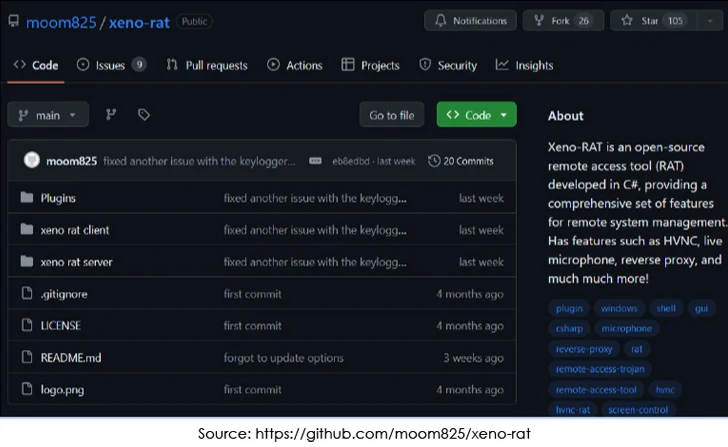This screenshot has width=728, height=447.
Task: Select the microphone topic tag
Action: (627, 329)
